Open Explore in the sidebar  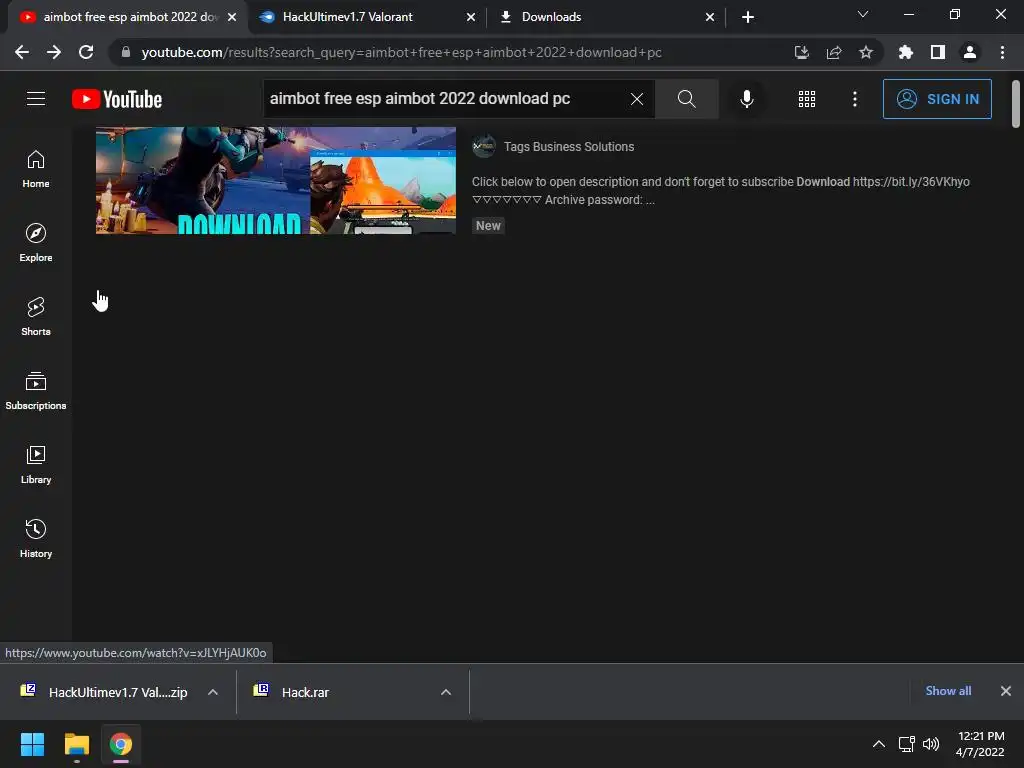(36, 243)
